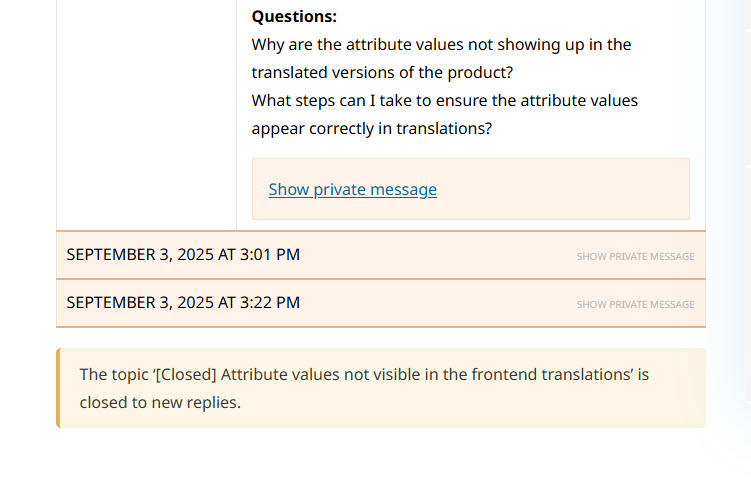
Task: Click the 'Show private message' link
Action: tap(352, 189)
